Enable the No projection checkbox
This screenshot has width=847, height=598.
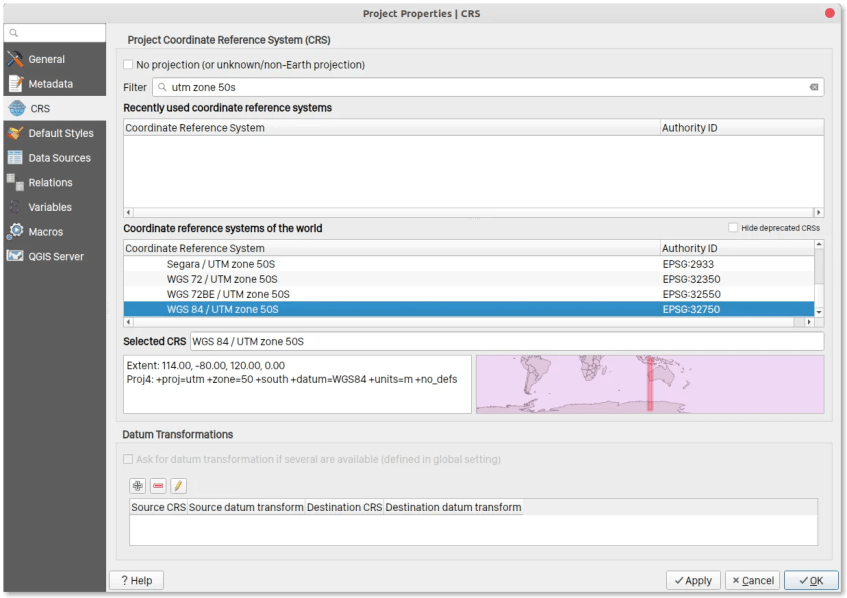128,65
